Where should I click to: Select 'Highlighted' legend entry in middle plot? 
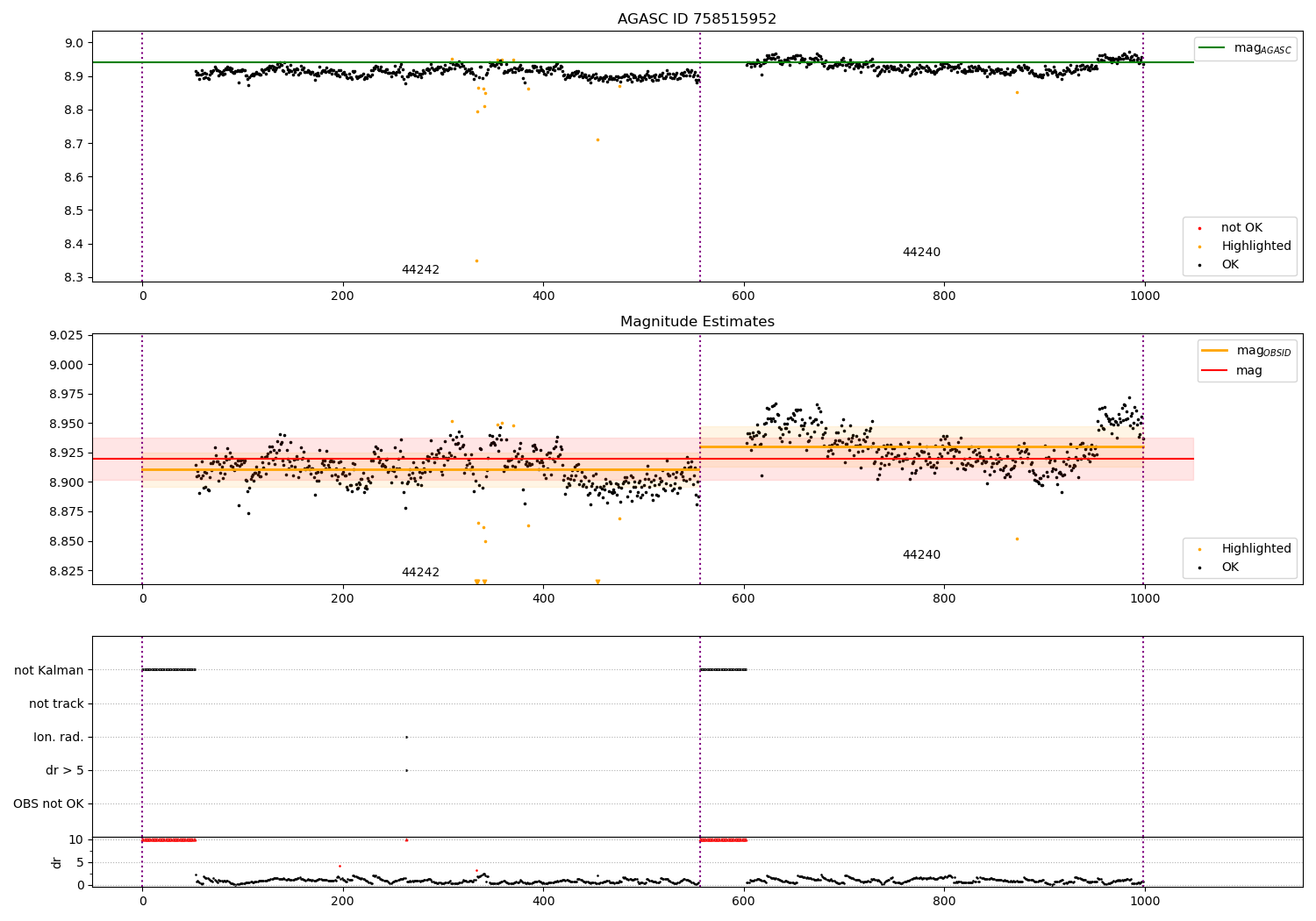[1255, 548]
